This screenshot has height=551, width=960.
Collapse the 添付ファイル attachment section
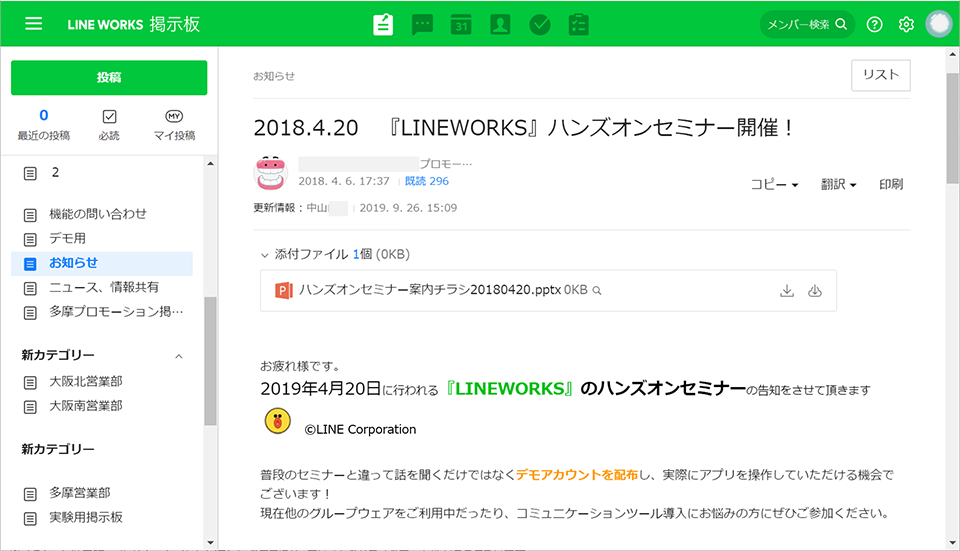point(264,255)
